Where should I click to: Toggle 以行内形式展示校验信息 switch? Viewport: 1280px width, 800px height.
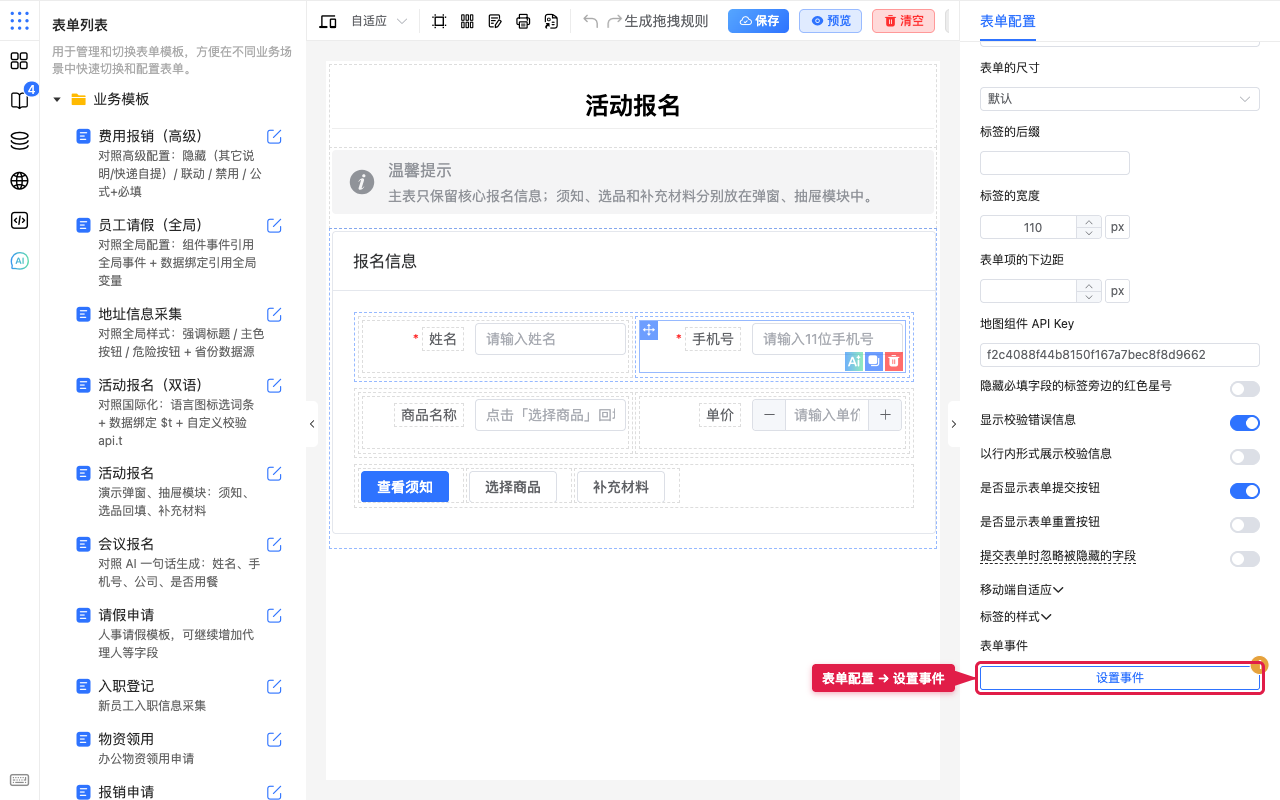[x=1245, y=457]
